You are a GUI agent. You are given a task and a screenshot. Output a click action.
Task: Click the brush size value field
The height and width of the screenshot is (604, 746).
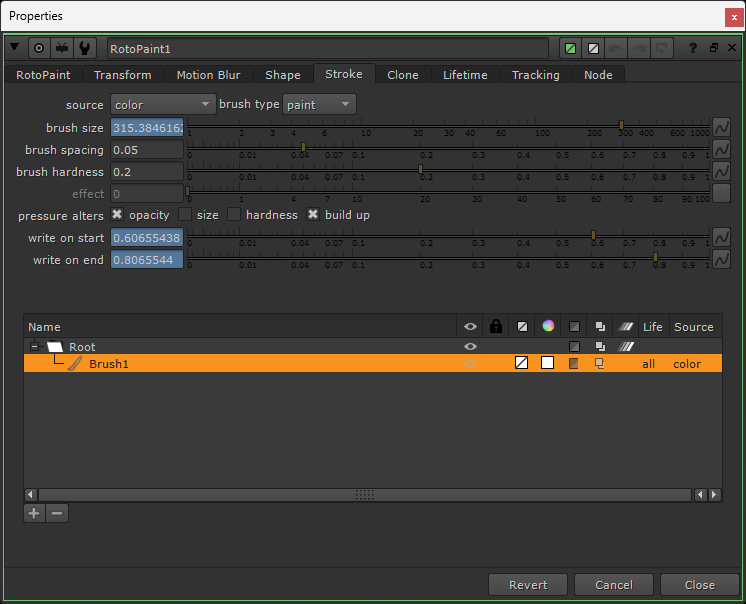[x=147, y=127]
